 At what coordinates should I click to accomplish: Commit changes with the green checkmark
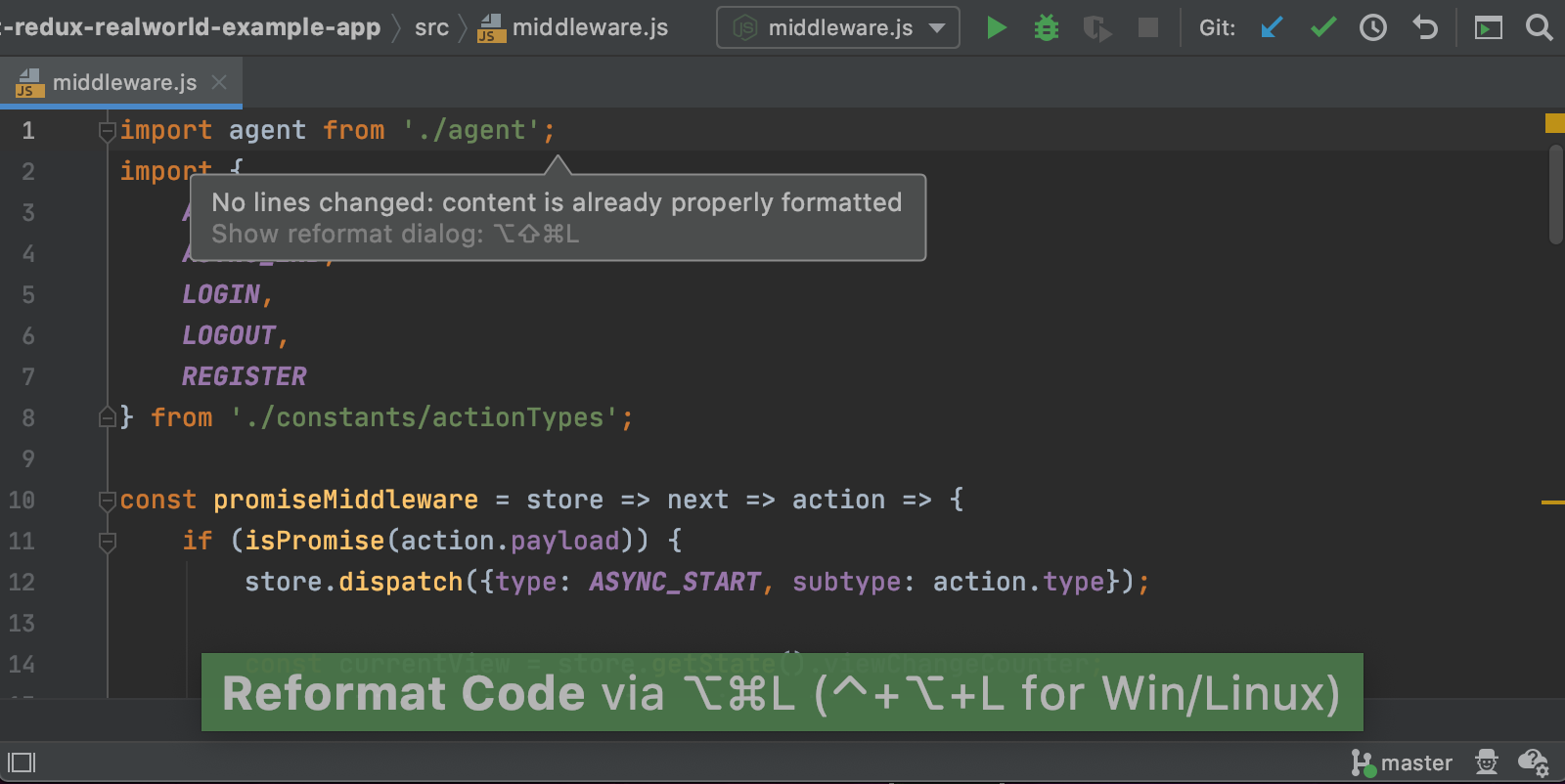1323,27
